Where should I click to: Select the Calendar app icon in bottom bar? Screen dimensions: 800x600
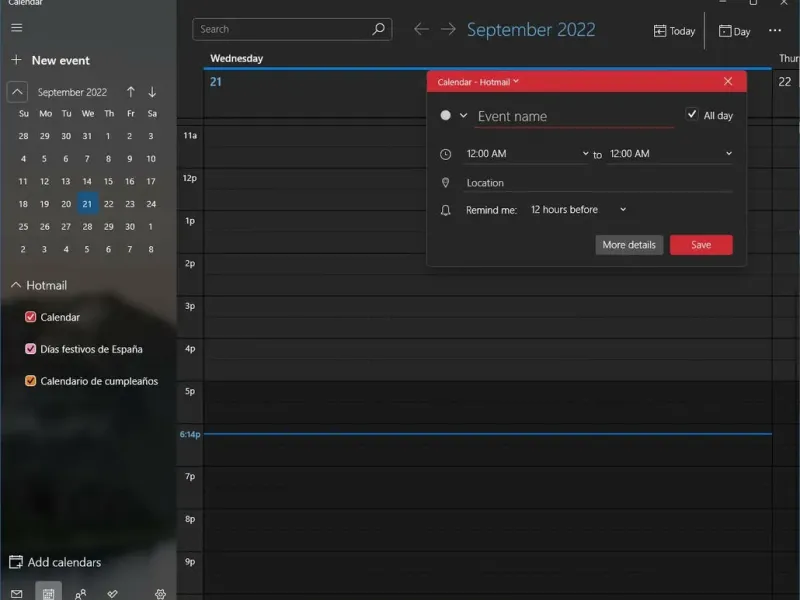(x=48, y=592)
